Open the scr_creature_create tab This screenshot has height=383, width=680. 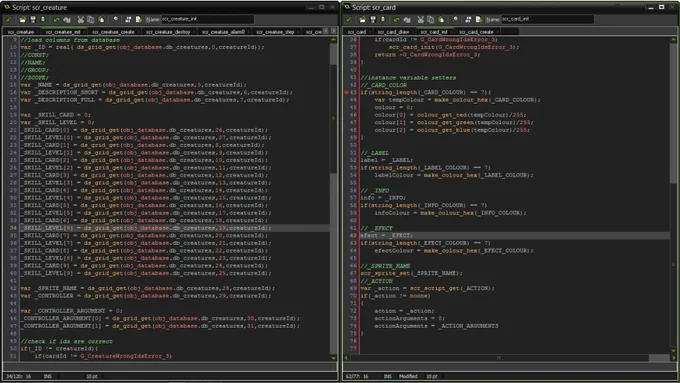pos(113,32)
